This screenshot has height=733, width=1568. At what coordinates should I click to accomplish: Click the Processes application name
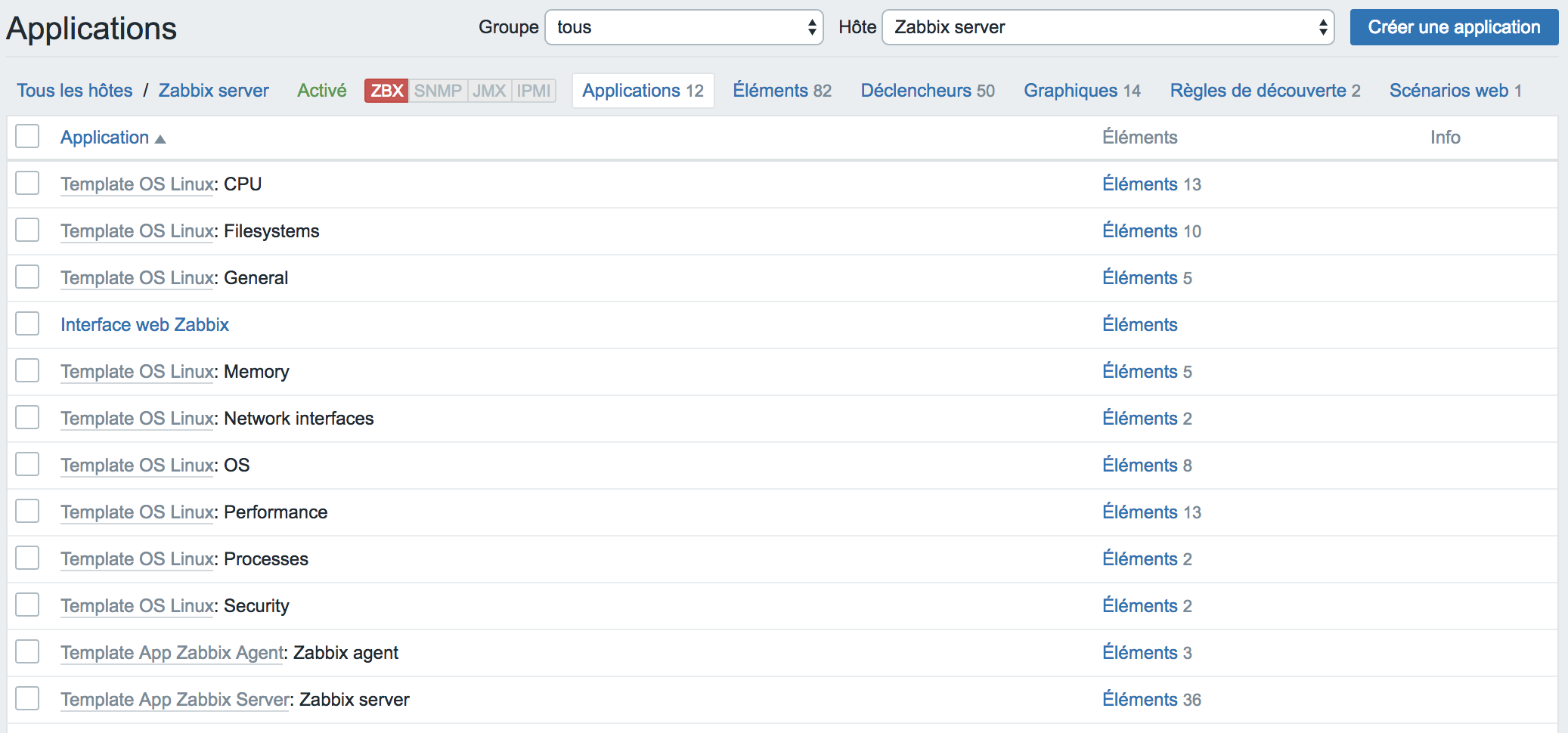click(266, 559)
